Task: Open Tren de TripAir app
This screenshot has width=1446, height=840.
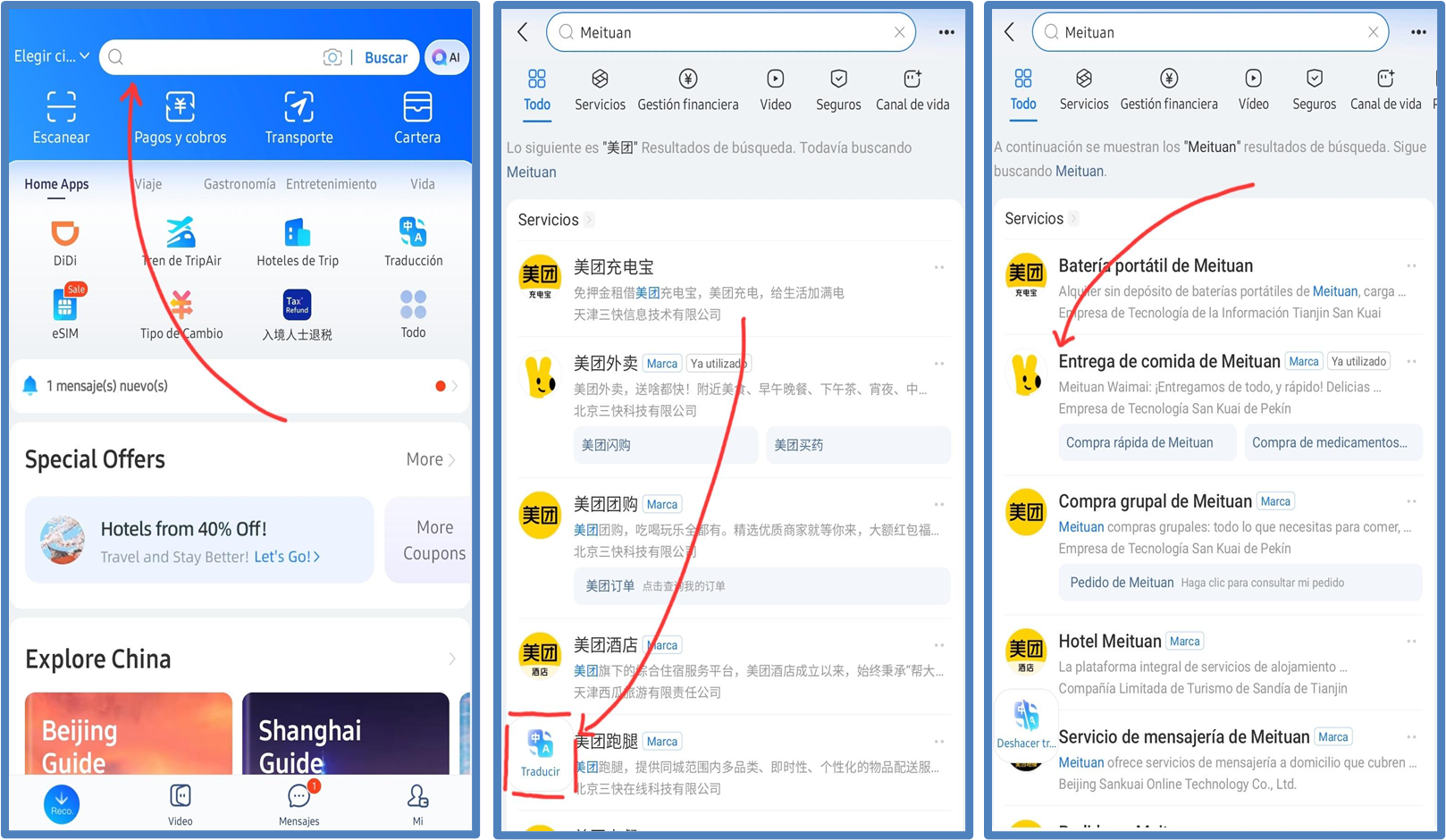Action: 181,242
